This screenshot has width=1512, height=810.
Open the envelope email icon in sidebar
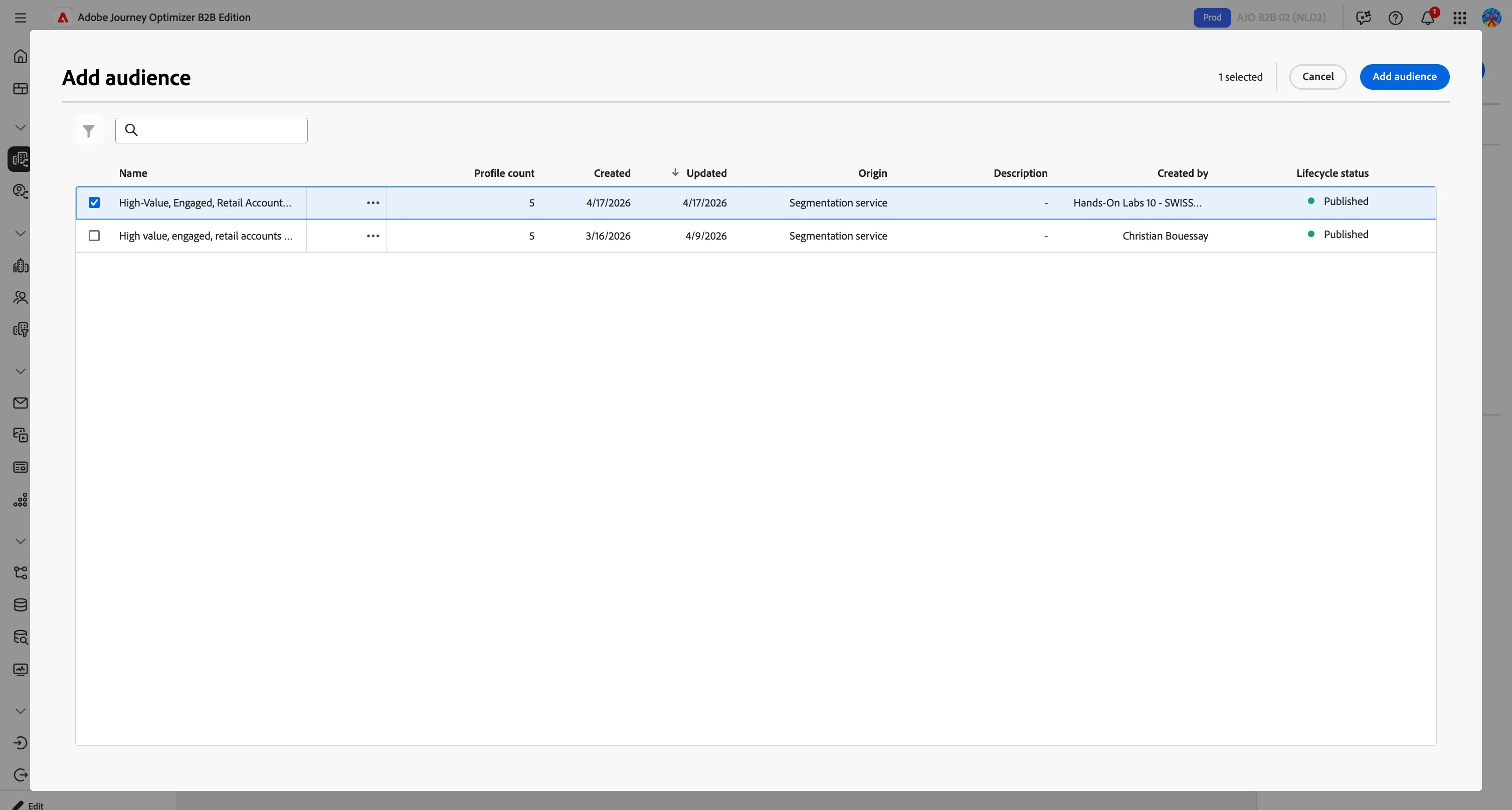[x=21, y=403]
